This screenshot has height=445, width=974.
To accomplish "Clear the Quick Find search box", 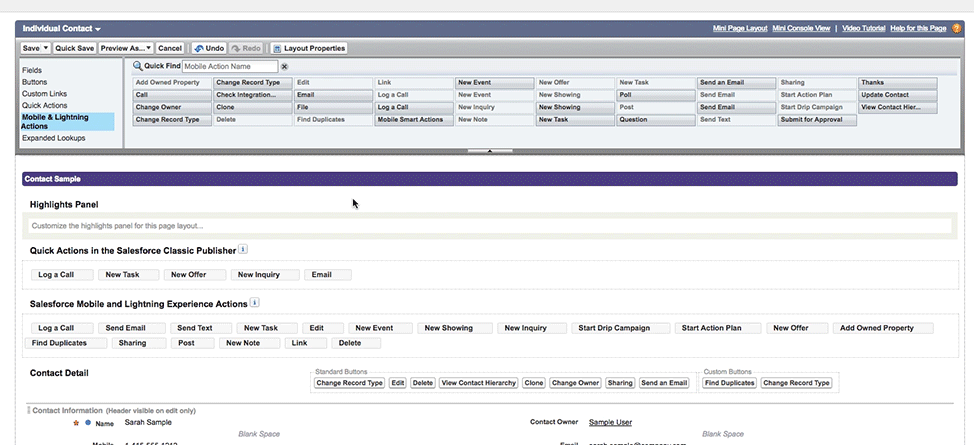I will click(x=285, y=66).
